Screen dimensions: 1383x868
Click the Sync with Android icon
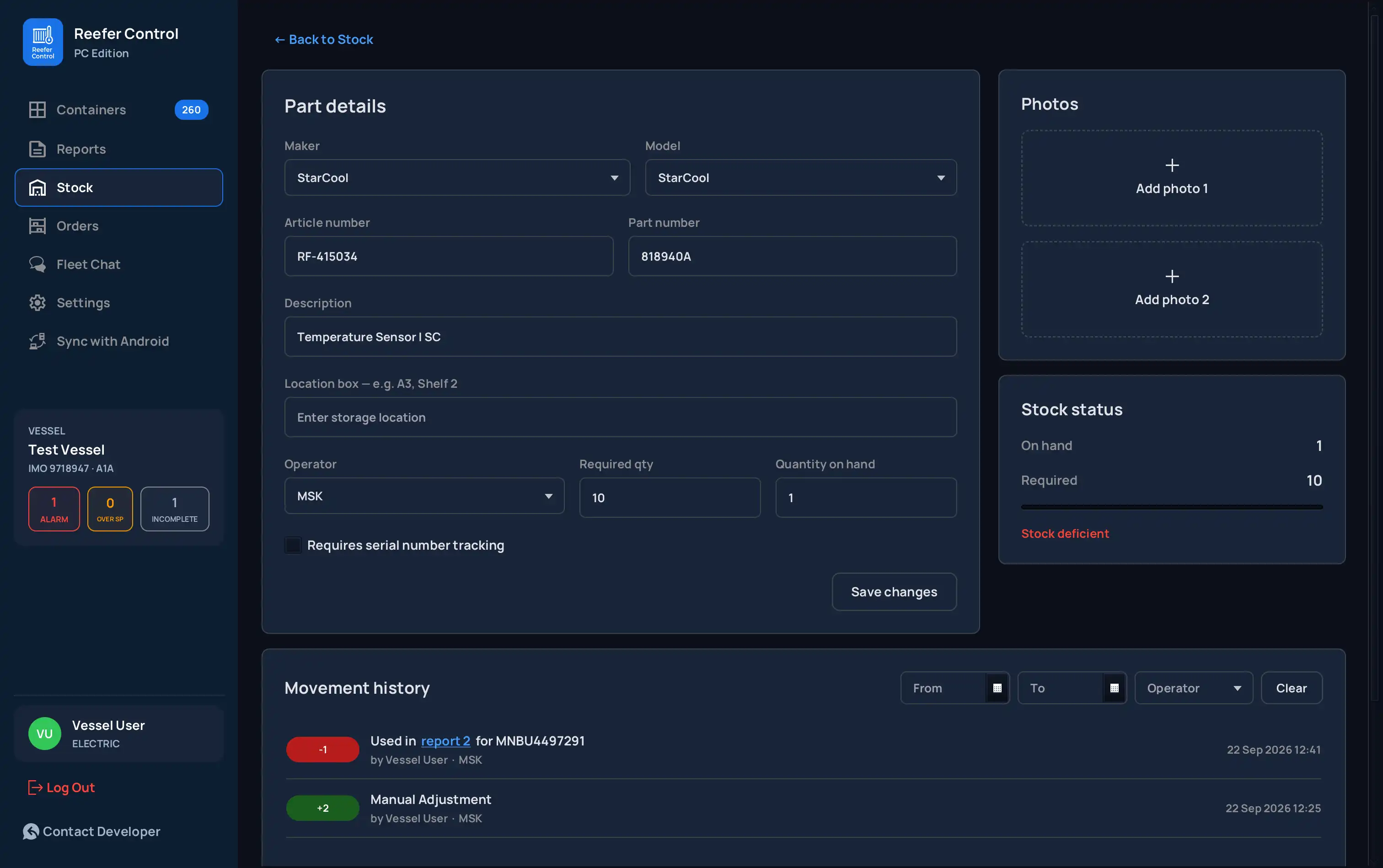[38, 342]
